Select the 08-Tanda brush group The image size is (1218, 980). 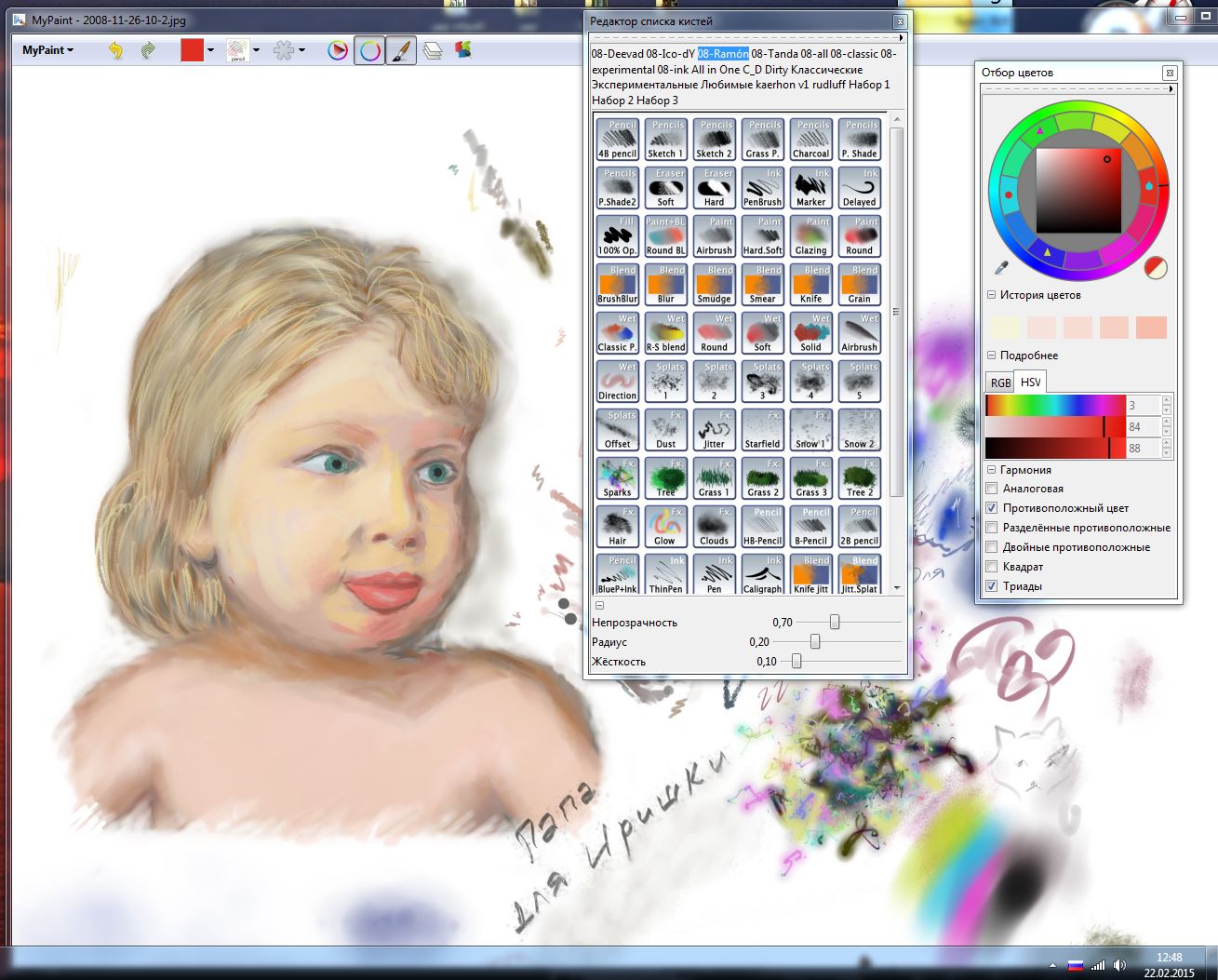(x=773, y=54)
